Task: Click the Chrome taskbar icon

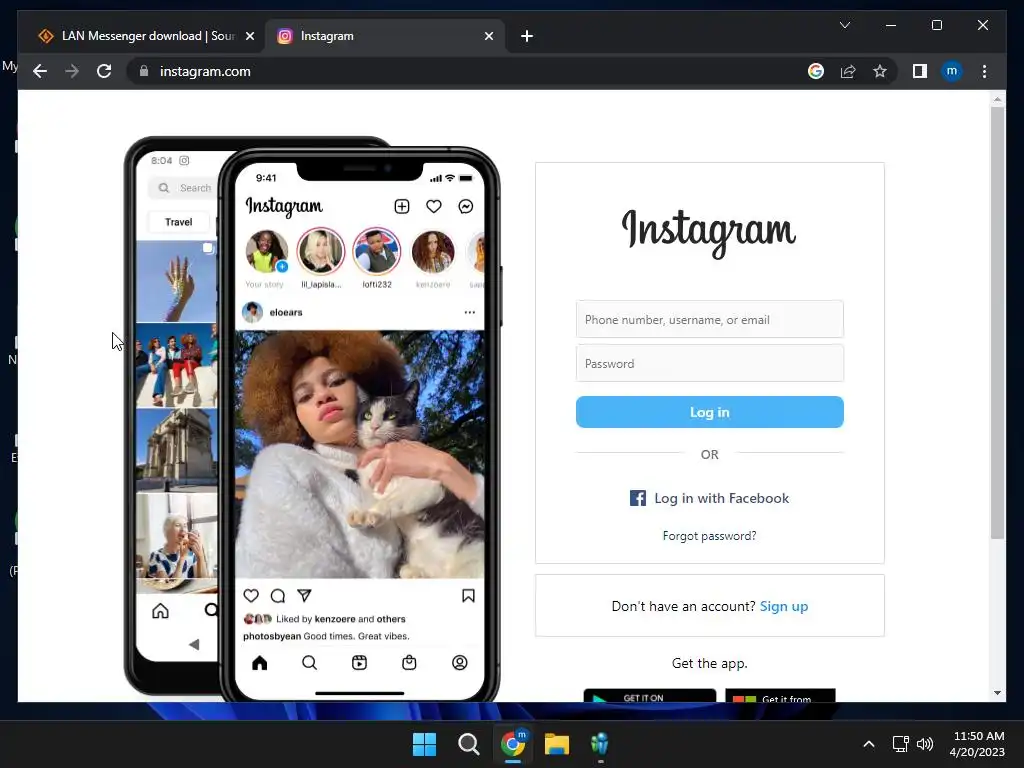Action: tap(513, 744)
